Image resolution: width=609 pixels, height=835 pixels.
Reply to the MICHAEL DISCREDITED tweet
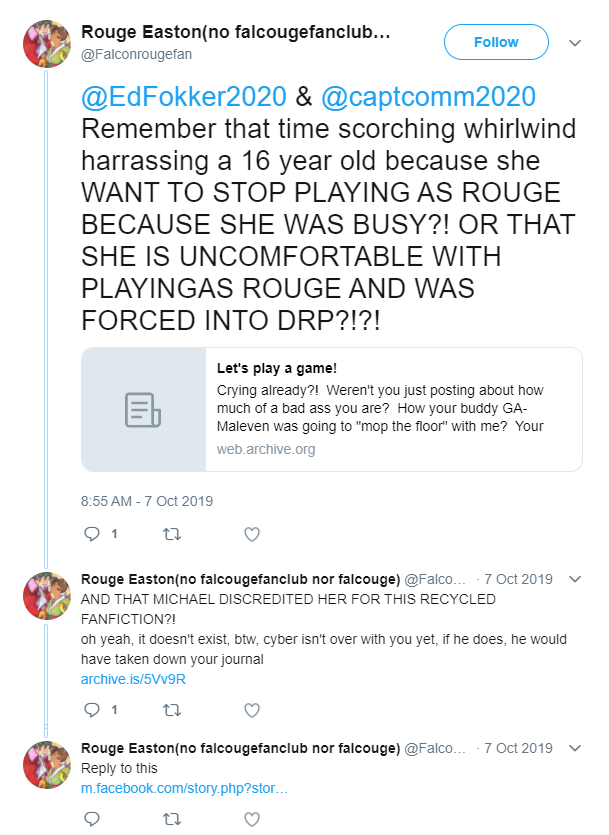click(x=92, y=710)
